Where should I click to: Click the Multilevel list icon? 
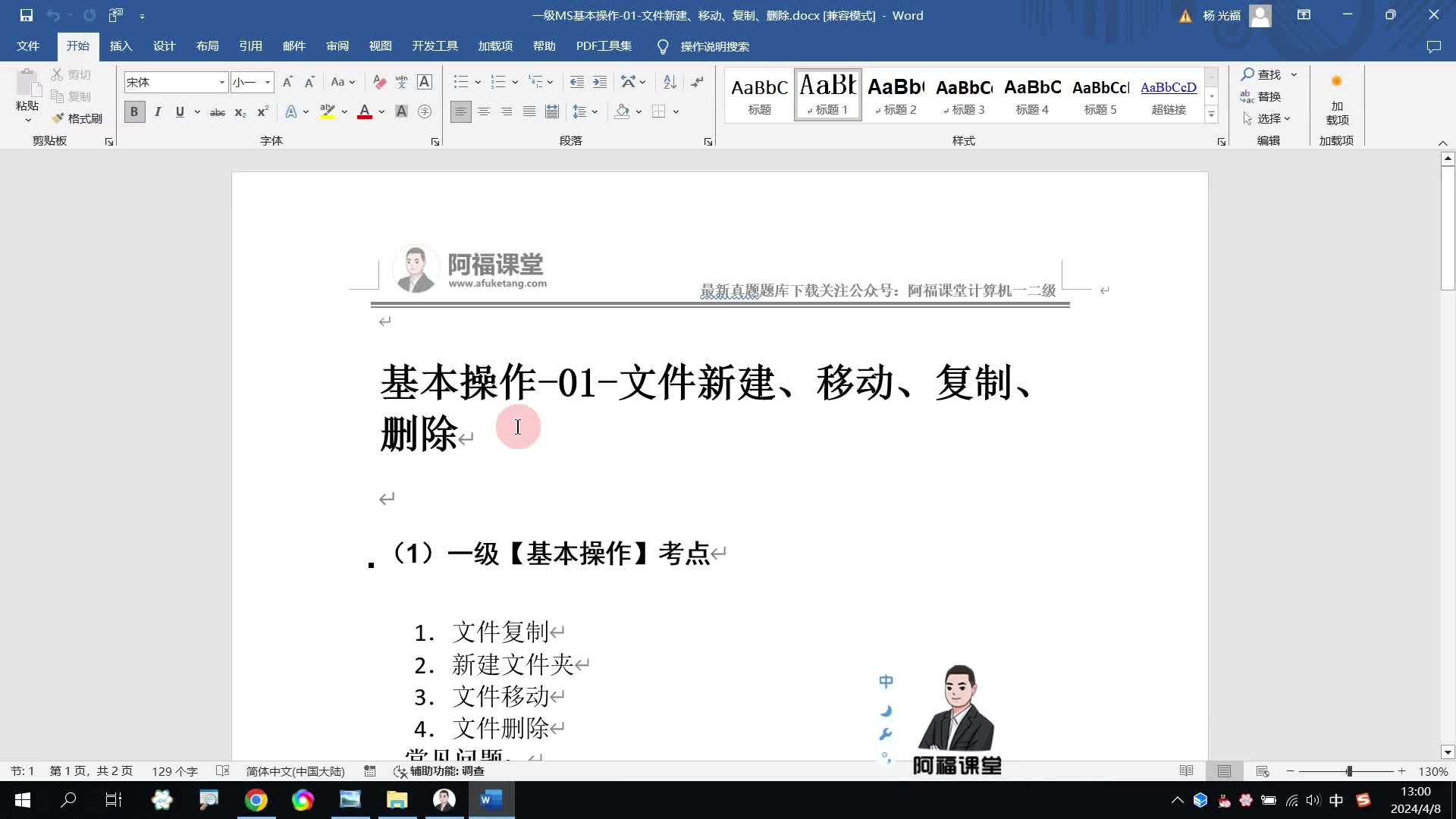535,82
